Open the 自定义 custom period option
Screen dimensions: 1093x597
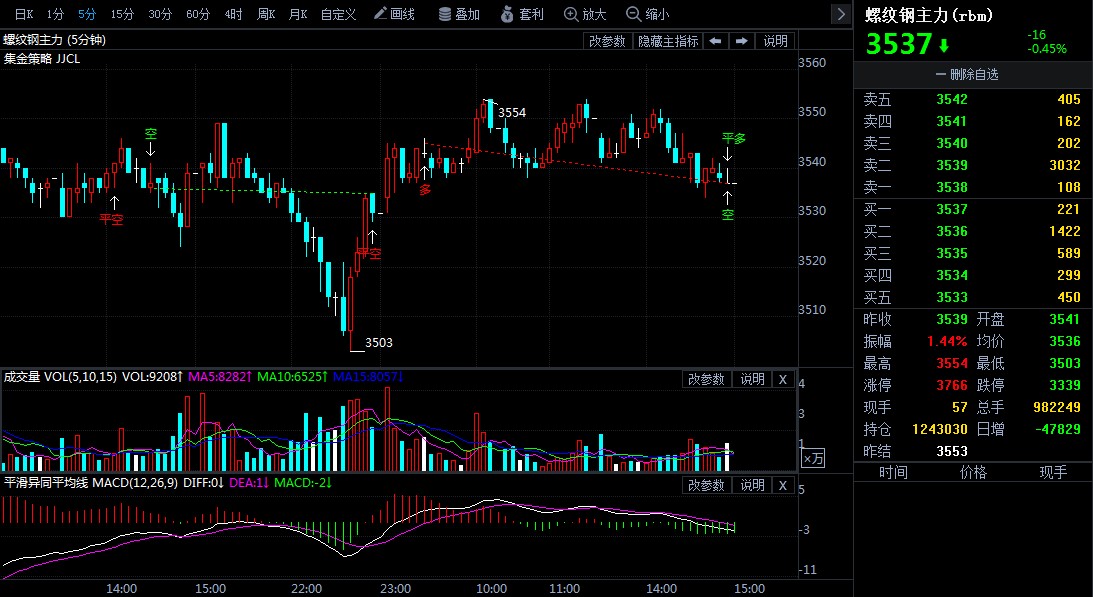338,14
